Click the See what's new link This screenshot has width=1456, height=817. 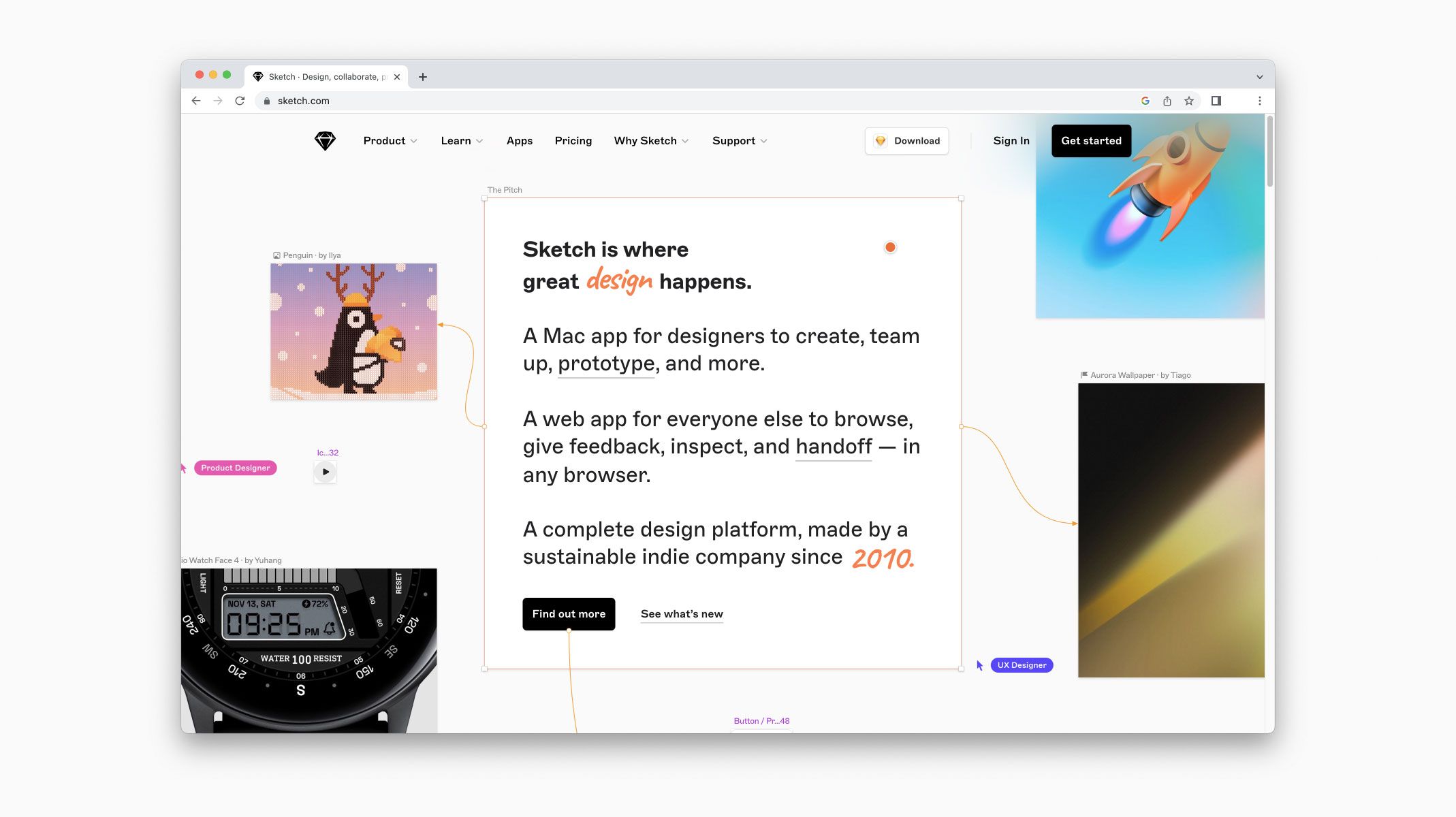coord(681,614)
